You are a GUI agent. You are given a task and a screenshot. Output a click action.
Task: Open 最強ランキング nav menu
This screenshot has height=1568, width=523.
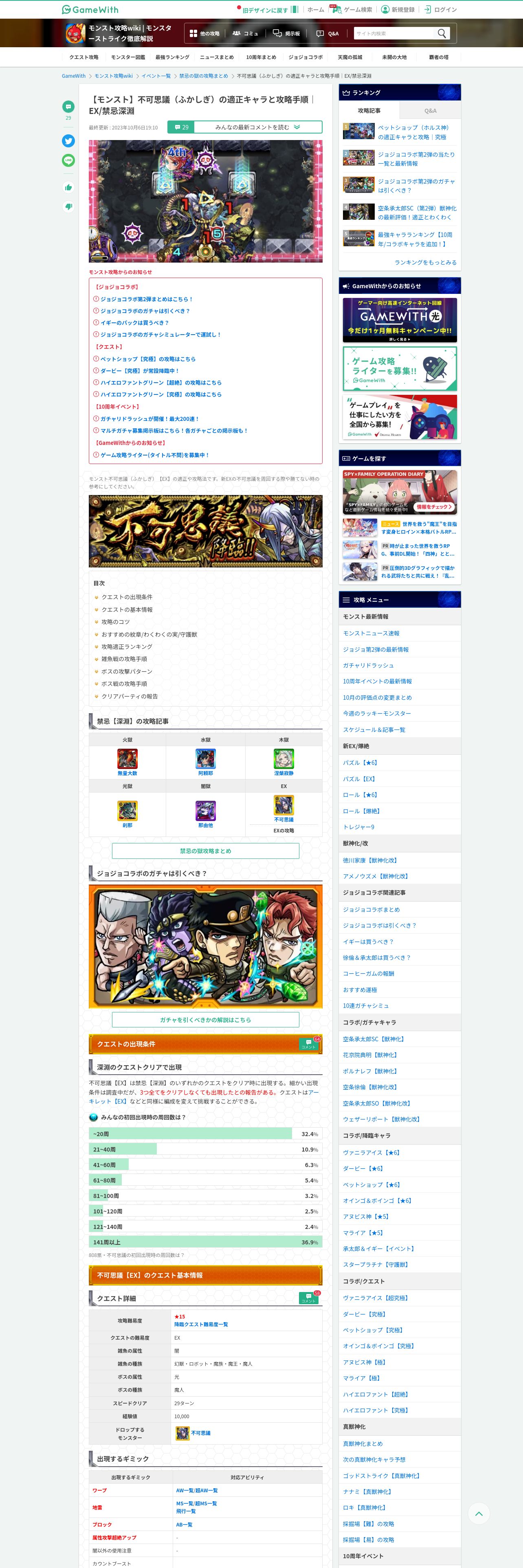pyautogui.click(x=172, y=57)
